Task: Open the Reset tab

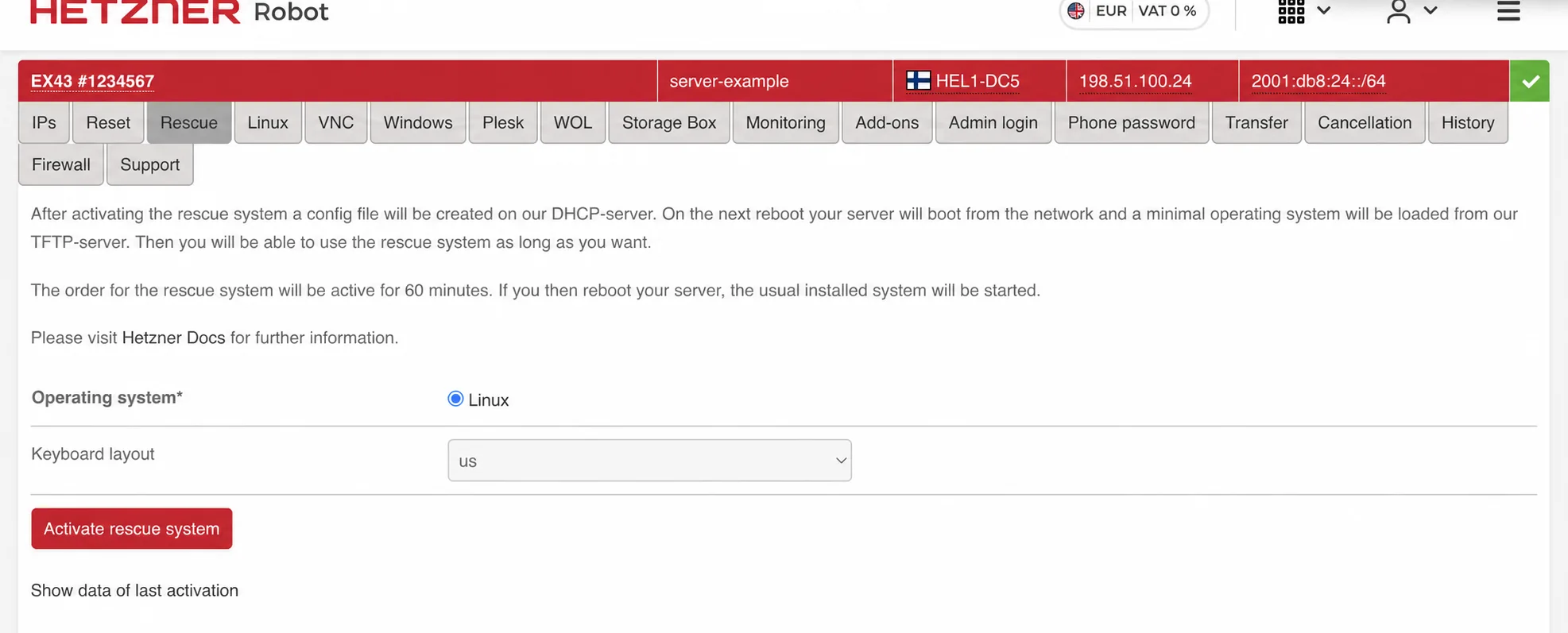Action: pyautogui.click(x=108, y=122)
